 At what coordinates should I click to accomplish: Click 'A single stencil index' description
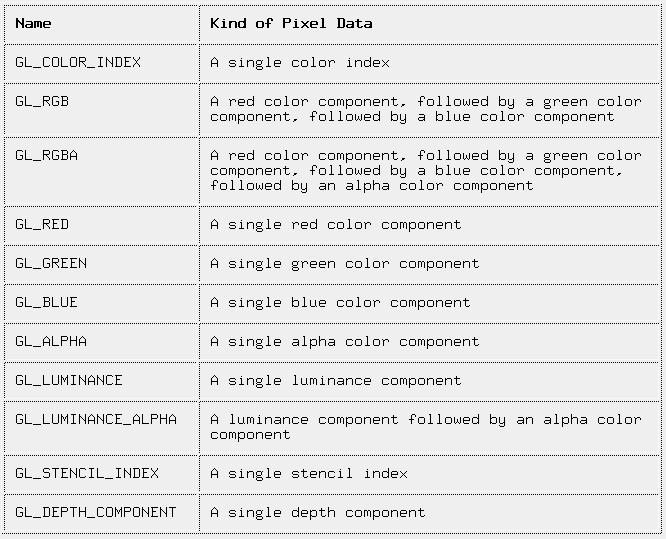coord(309,473)
